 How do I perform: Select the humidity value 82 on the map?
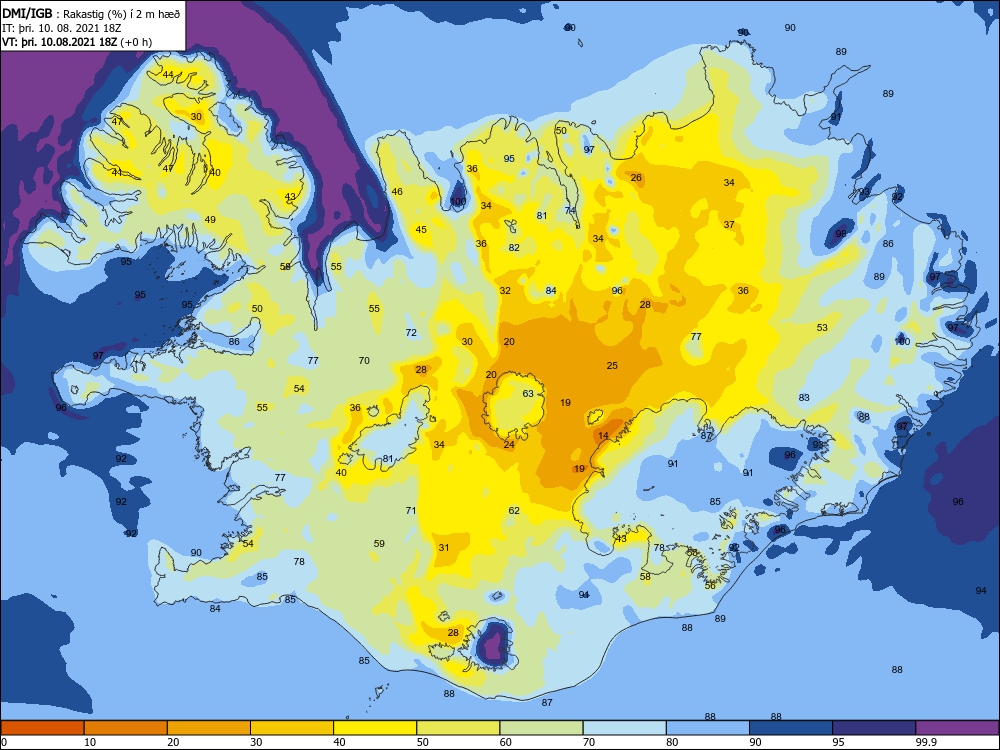514,247
